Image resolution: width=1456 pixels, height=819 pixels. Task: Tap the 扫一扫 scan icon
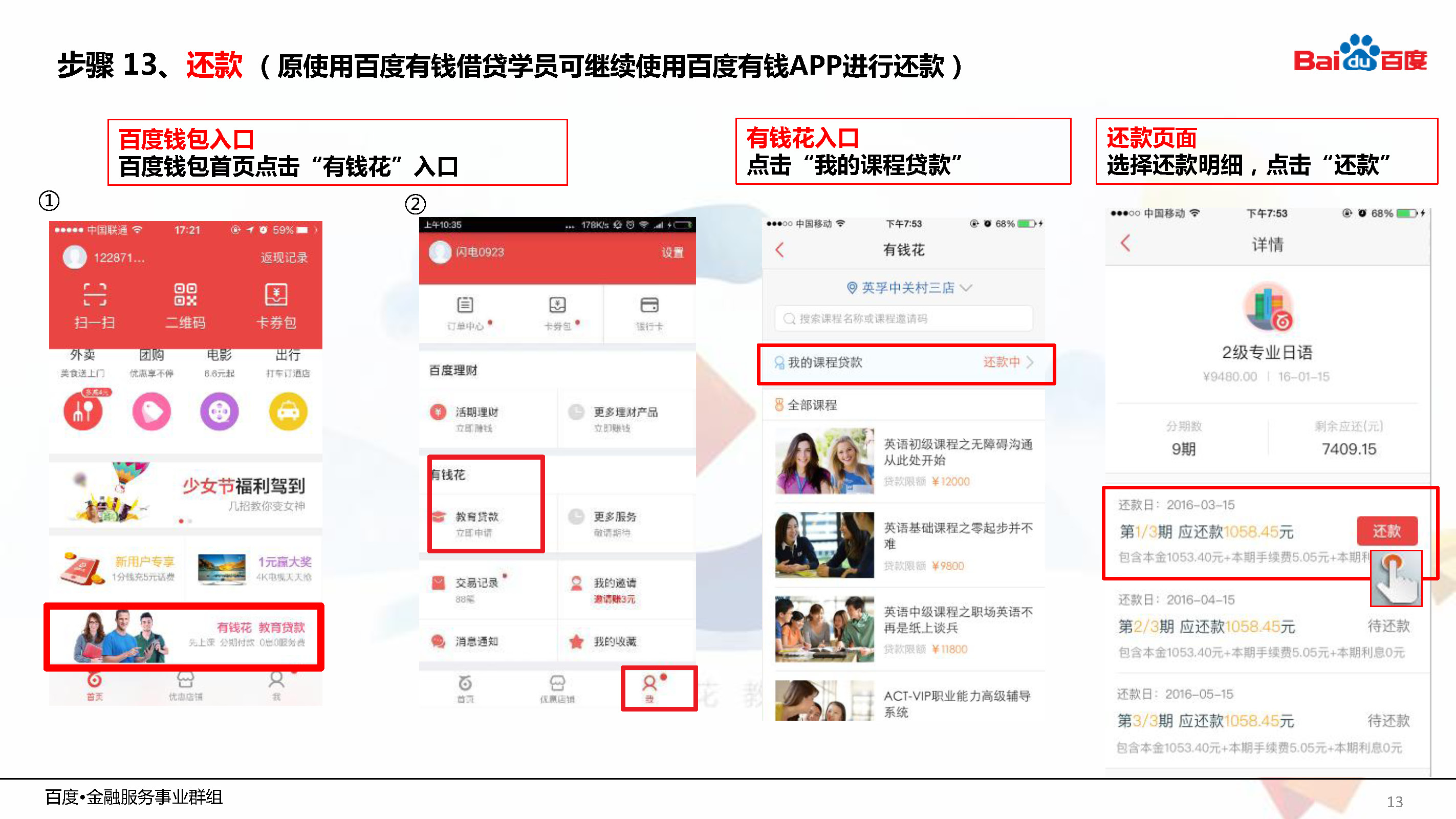(94, 295)
